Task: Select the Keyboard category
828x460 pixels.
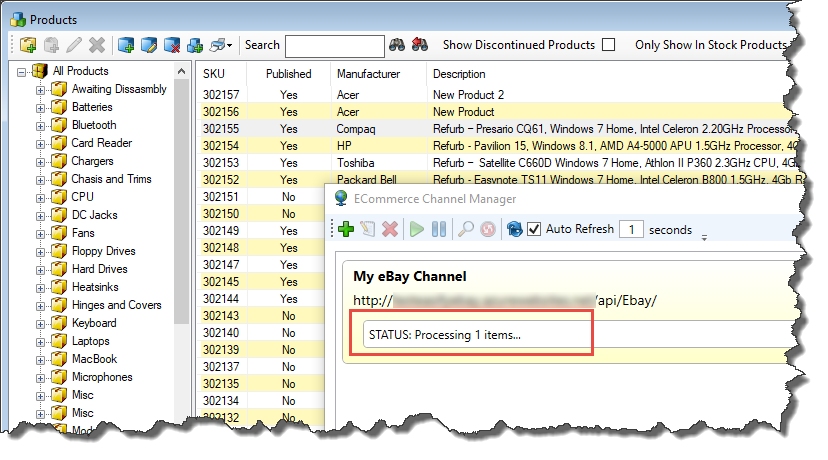Action: [93, 323]
